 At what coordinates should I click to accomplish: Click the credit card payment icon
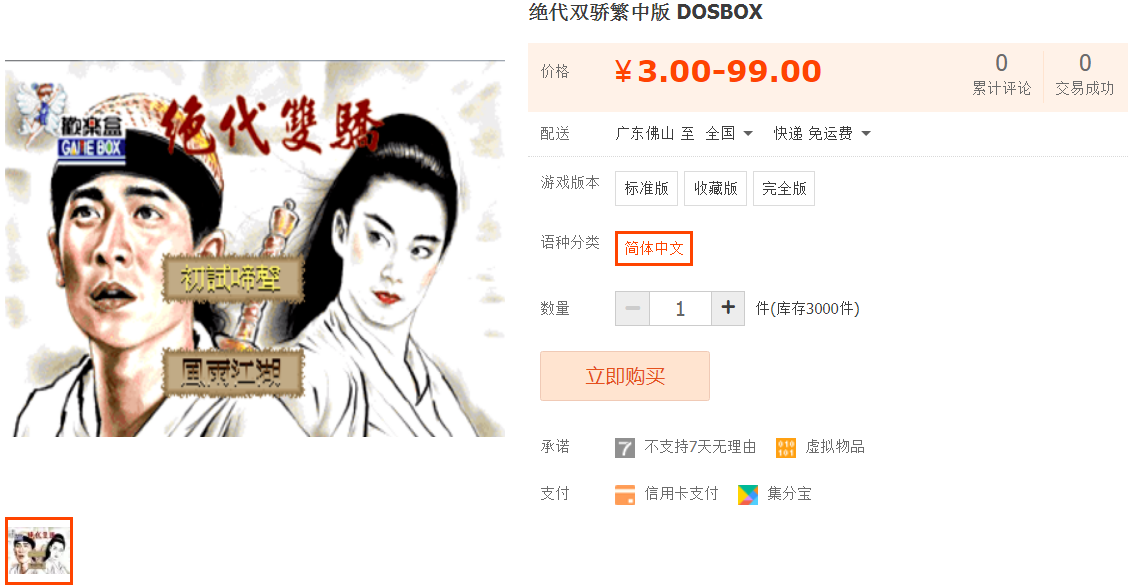tap(625, 495)
